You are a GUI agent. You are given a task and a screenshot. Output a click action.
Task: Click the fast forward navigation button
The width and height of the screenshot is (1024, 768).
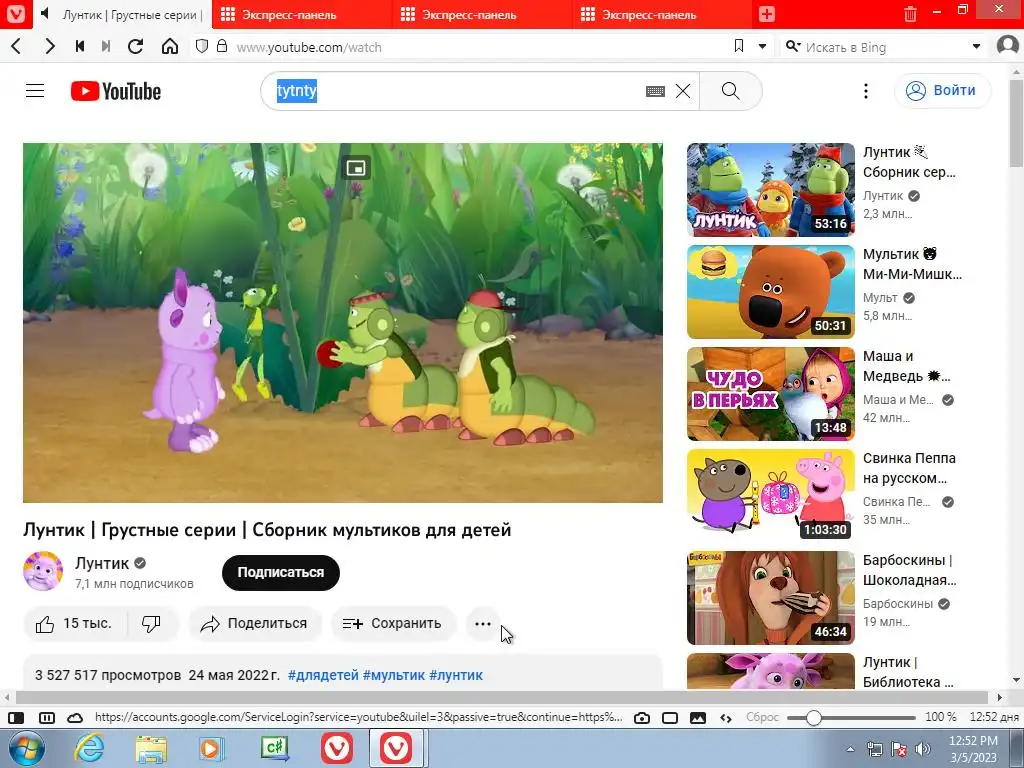[106, 46]
